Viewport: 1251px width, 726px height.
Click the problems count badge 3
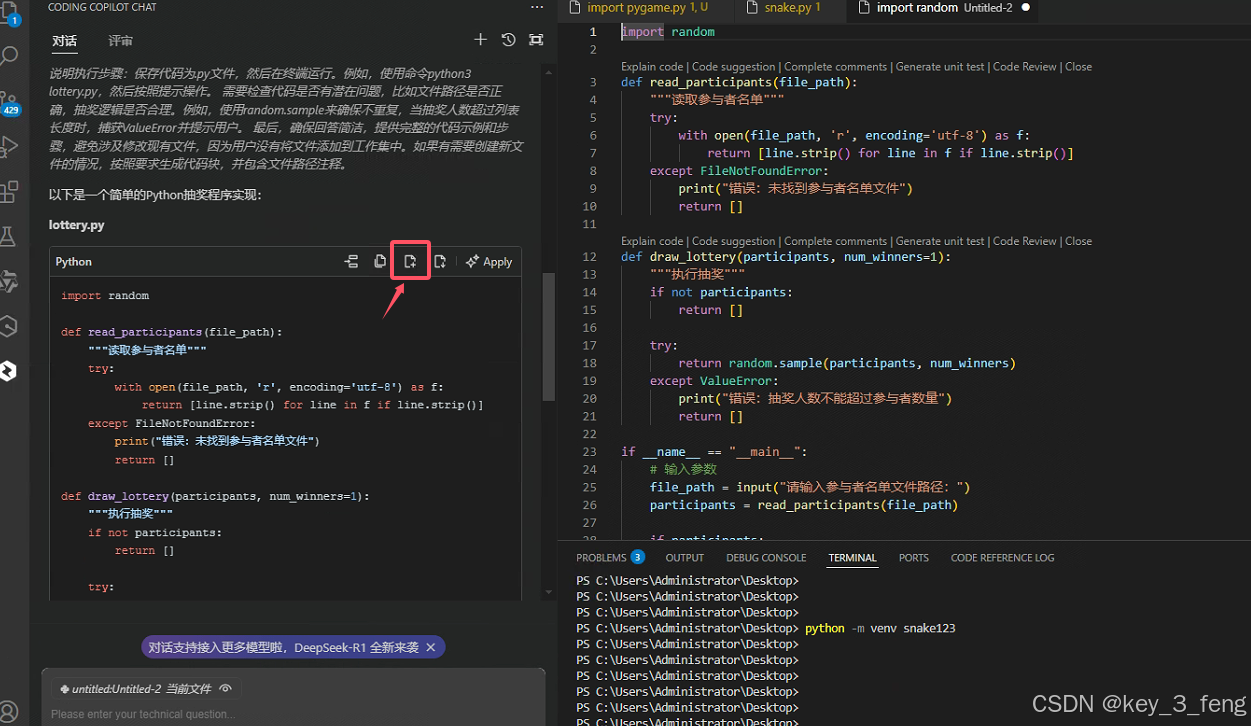(x=637, y=558)
